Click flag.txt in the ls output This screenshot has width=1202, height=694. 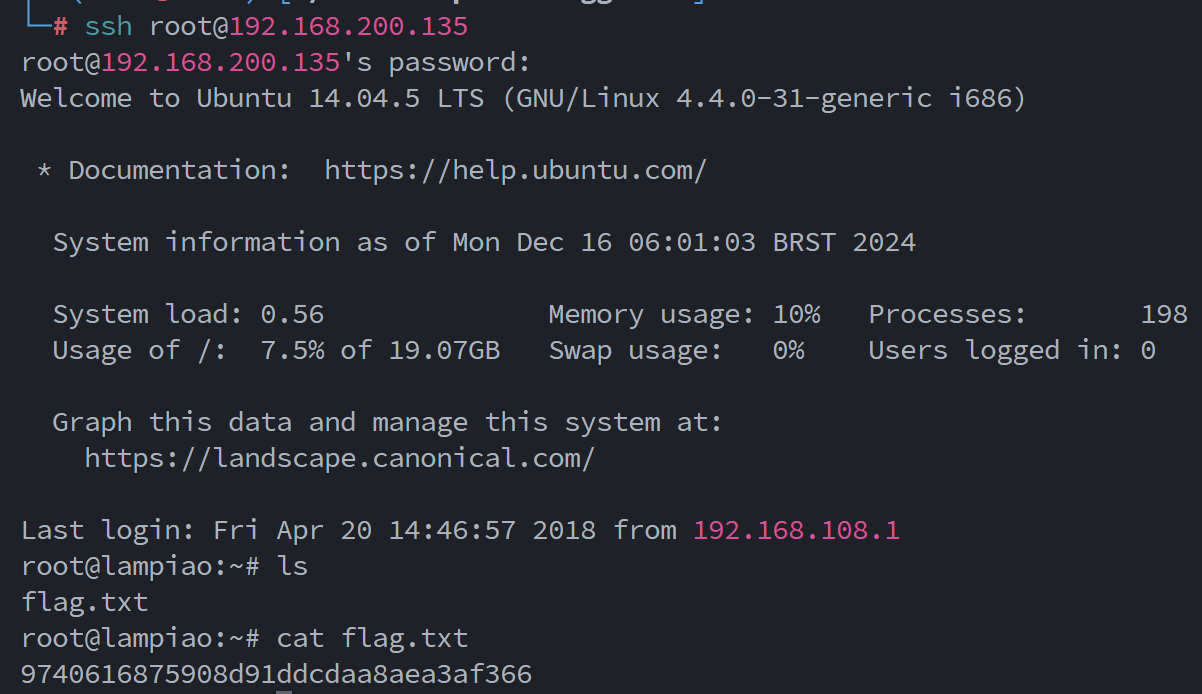click(84, 602)
